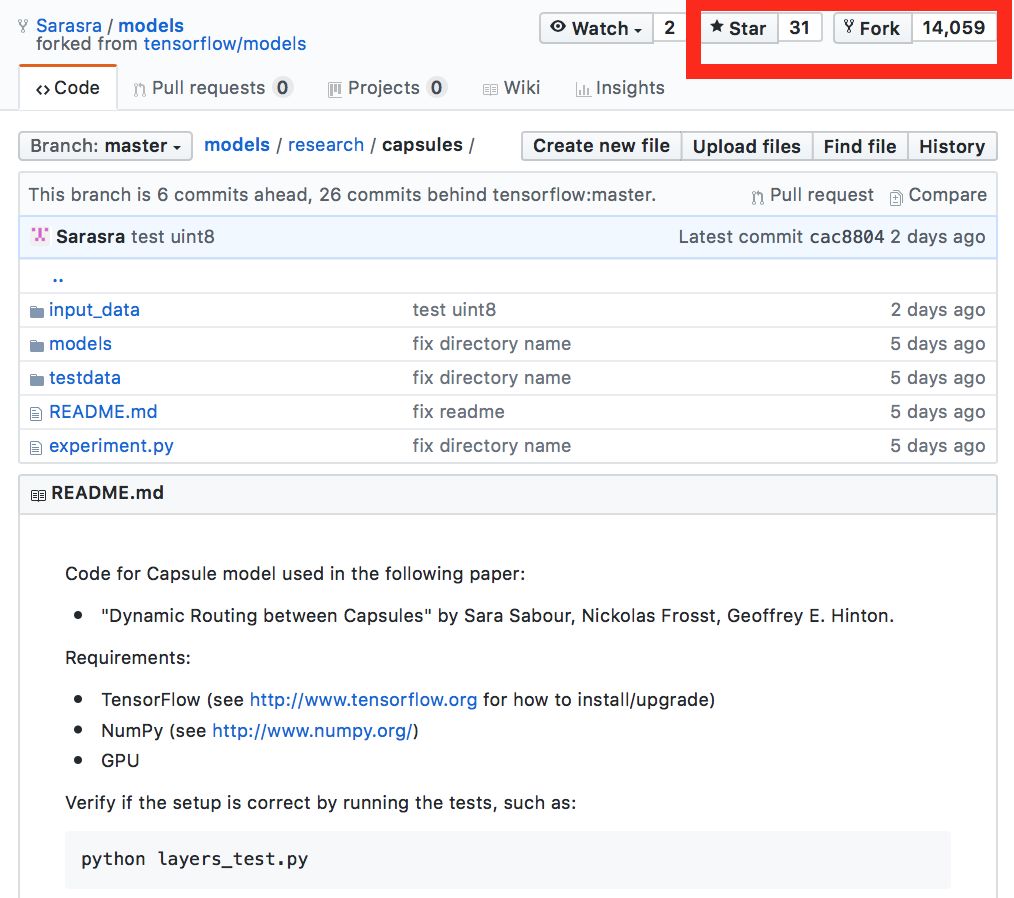Navigate to parent directory via double-dot link

click(58, 277)
